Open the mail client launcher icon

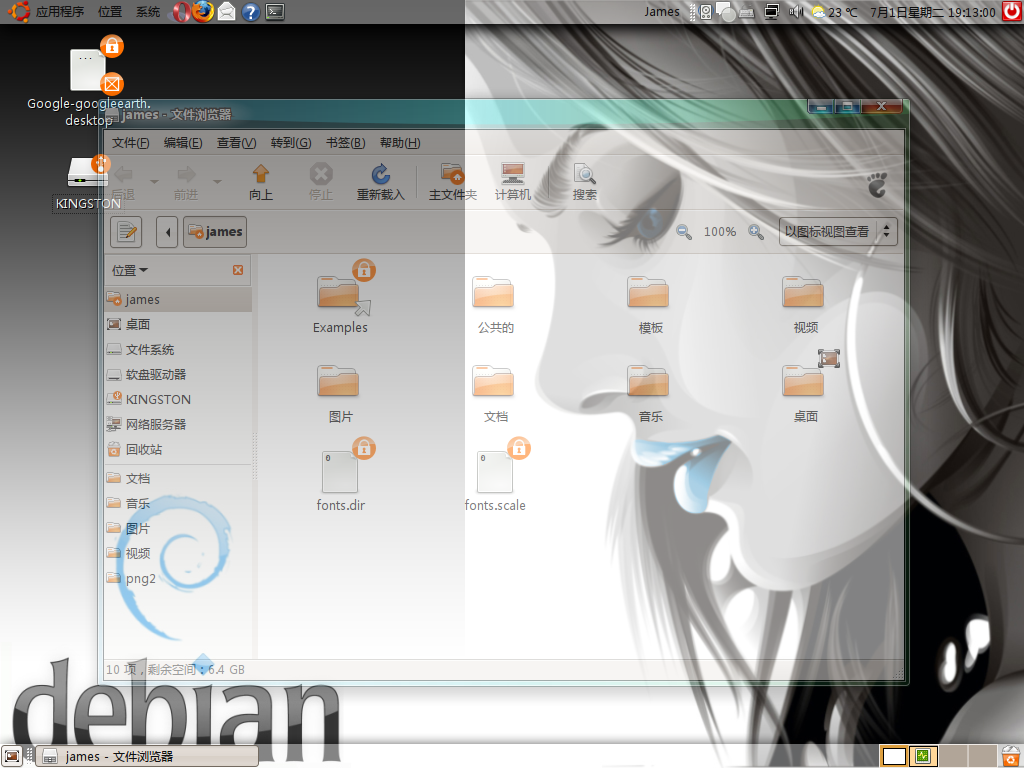pos(227,12)
